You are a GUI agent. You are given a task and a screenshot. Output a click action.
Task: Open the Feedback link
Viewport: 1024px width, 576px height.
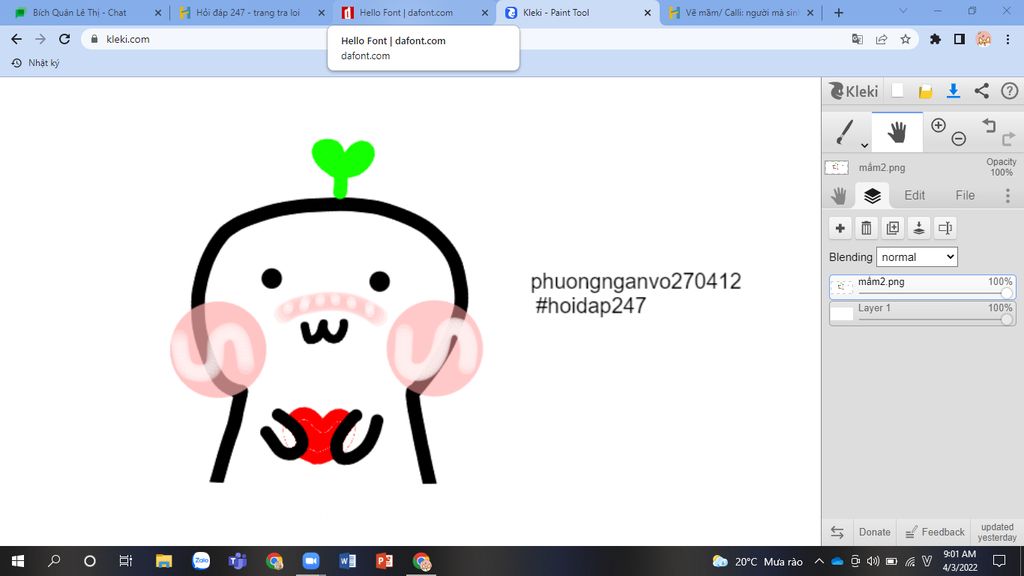(x=935, y=532)
